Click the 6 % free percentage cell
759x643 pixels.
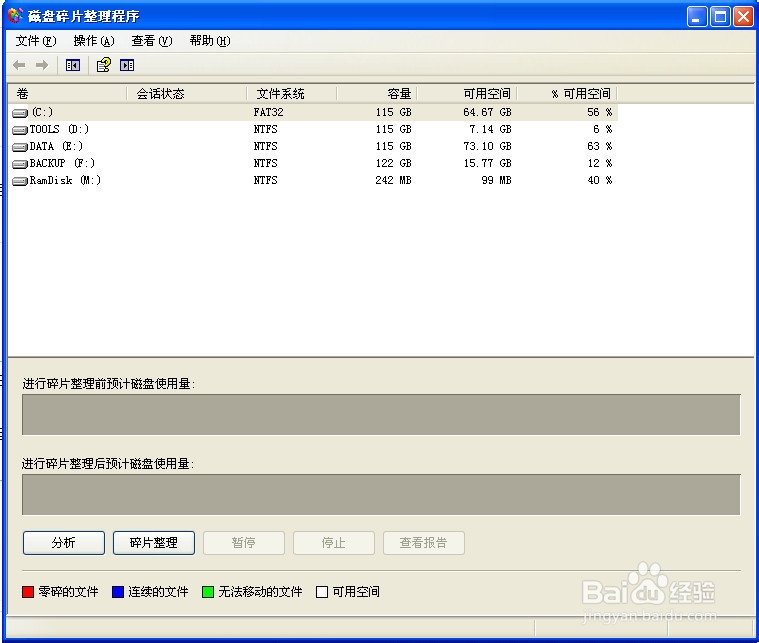(x=603, y=129)
